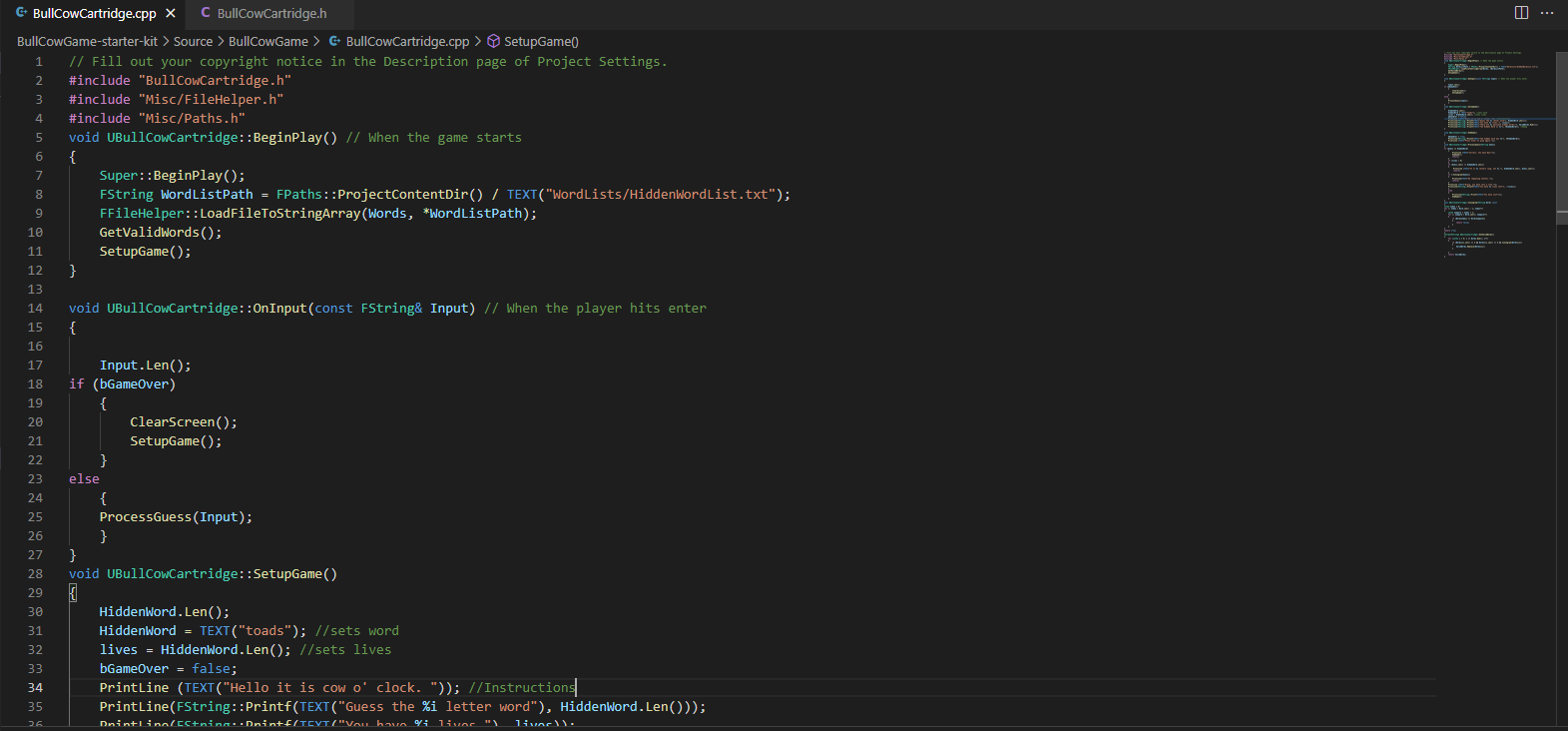1568x731 pixels.
Task: Select line 14 by its line number
Action: coord(35,309)
